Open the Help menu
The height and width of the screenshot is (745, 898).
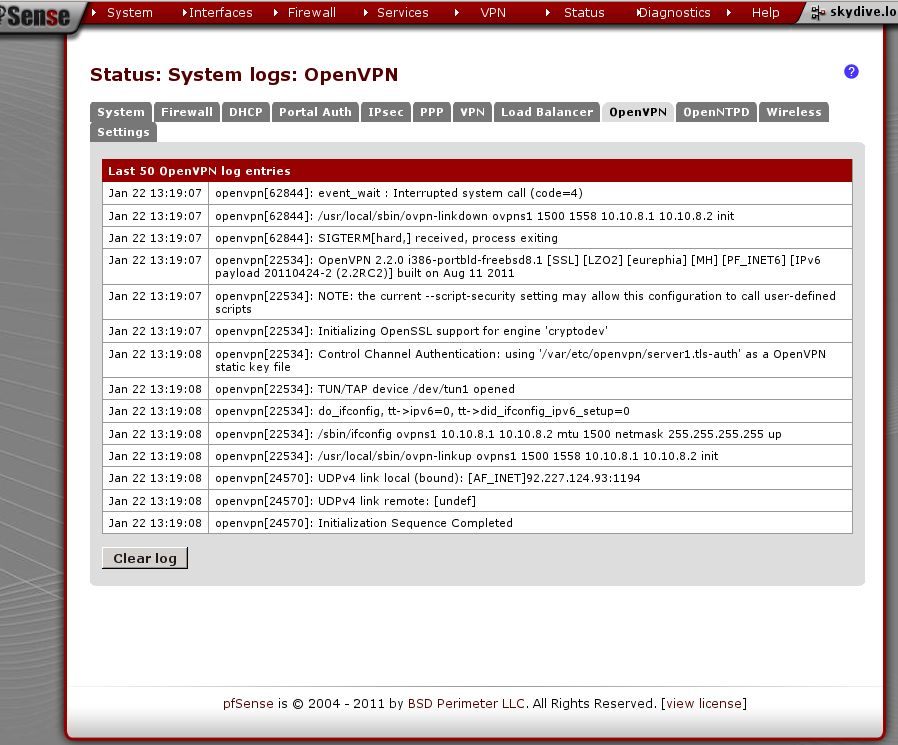[765, 13]
